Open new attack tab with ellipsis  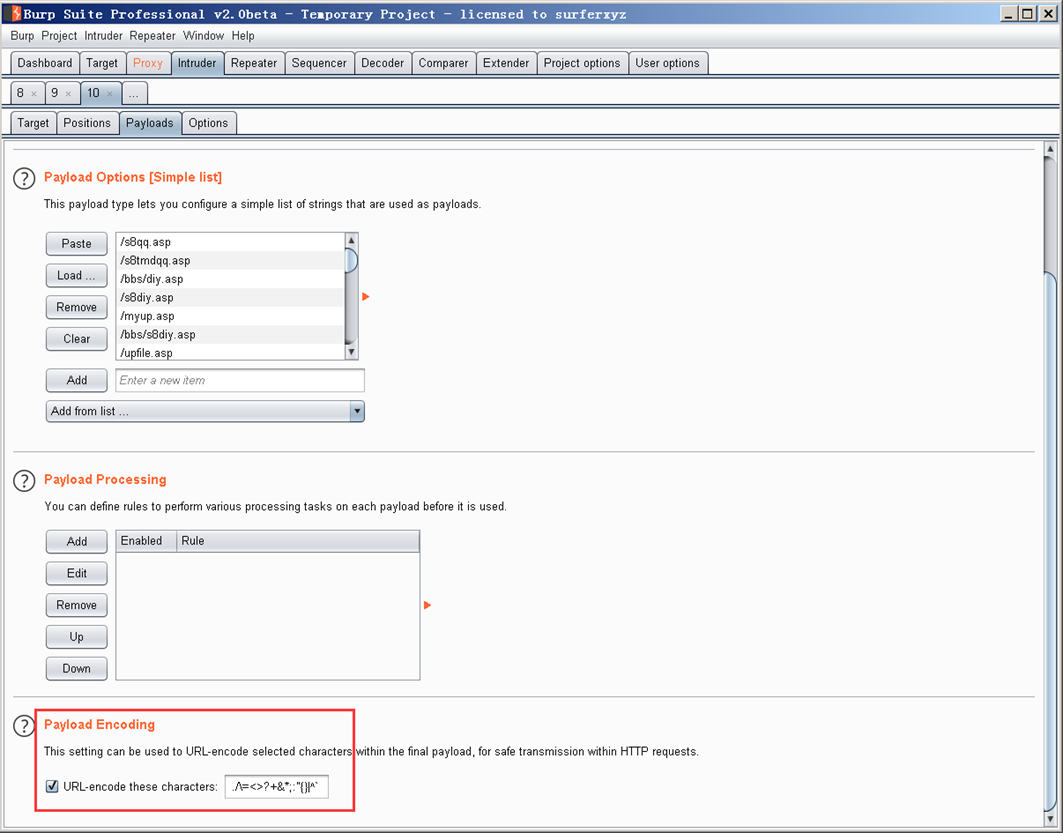(x=134, y=94)
